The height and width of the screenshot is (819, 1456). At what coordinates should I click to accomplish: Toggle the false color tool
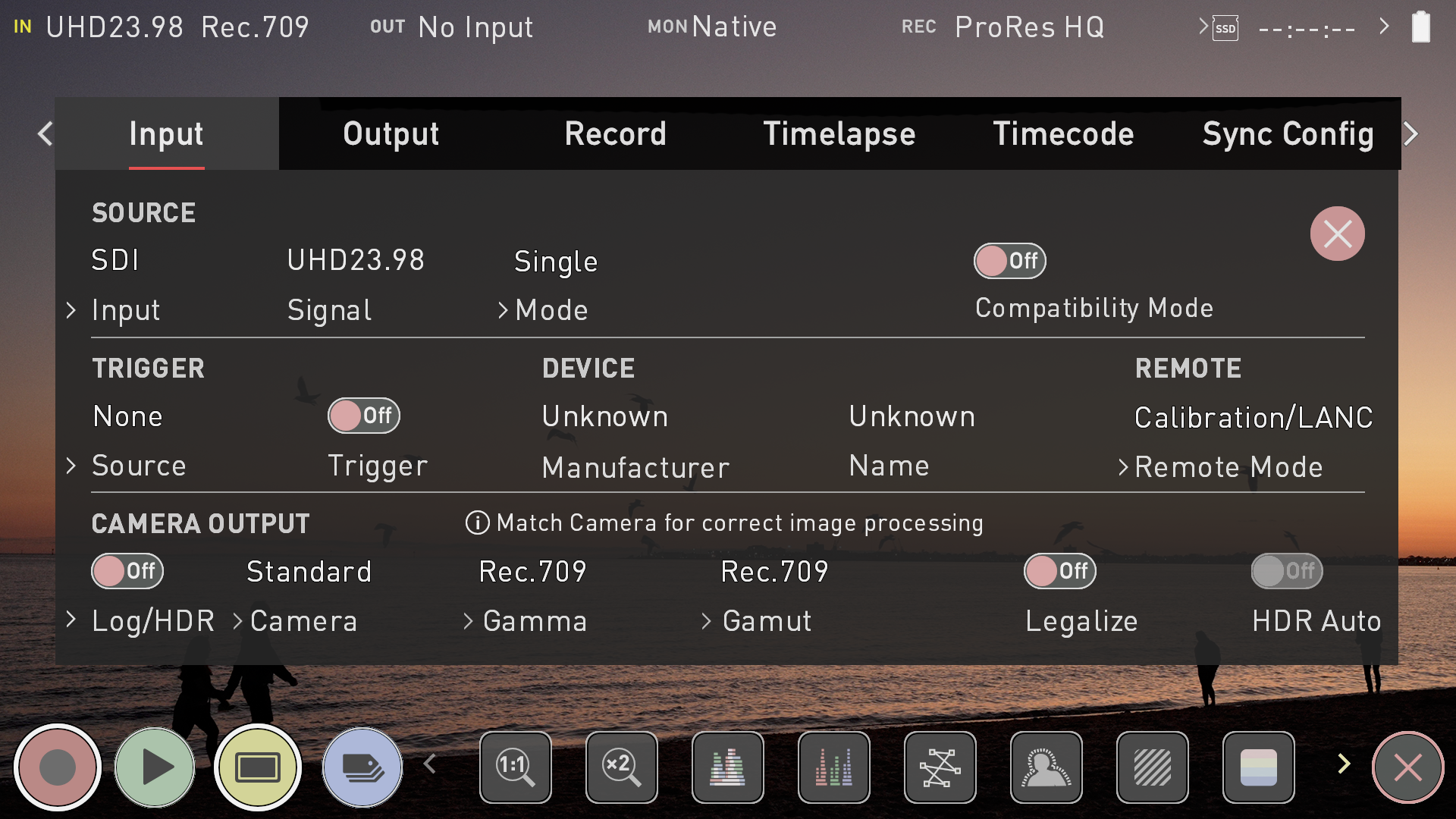pyautogui.click(x=1259, y=767)
